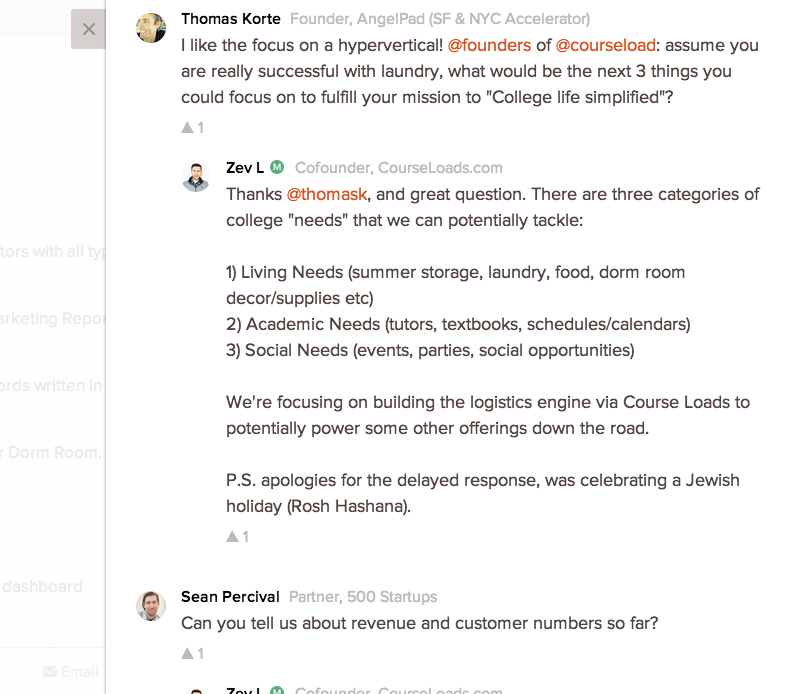Click the partially visible bottom Zev L avatar
The image size is (804, 694).
click(x=196, y=689)
